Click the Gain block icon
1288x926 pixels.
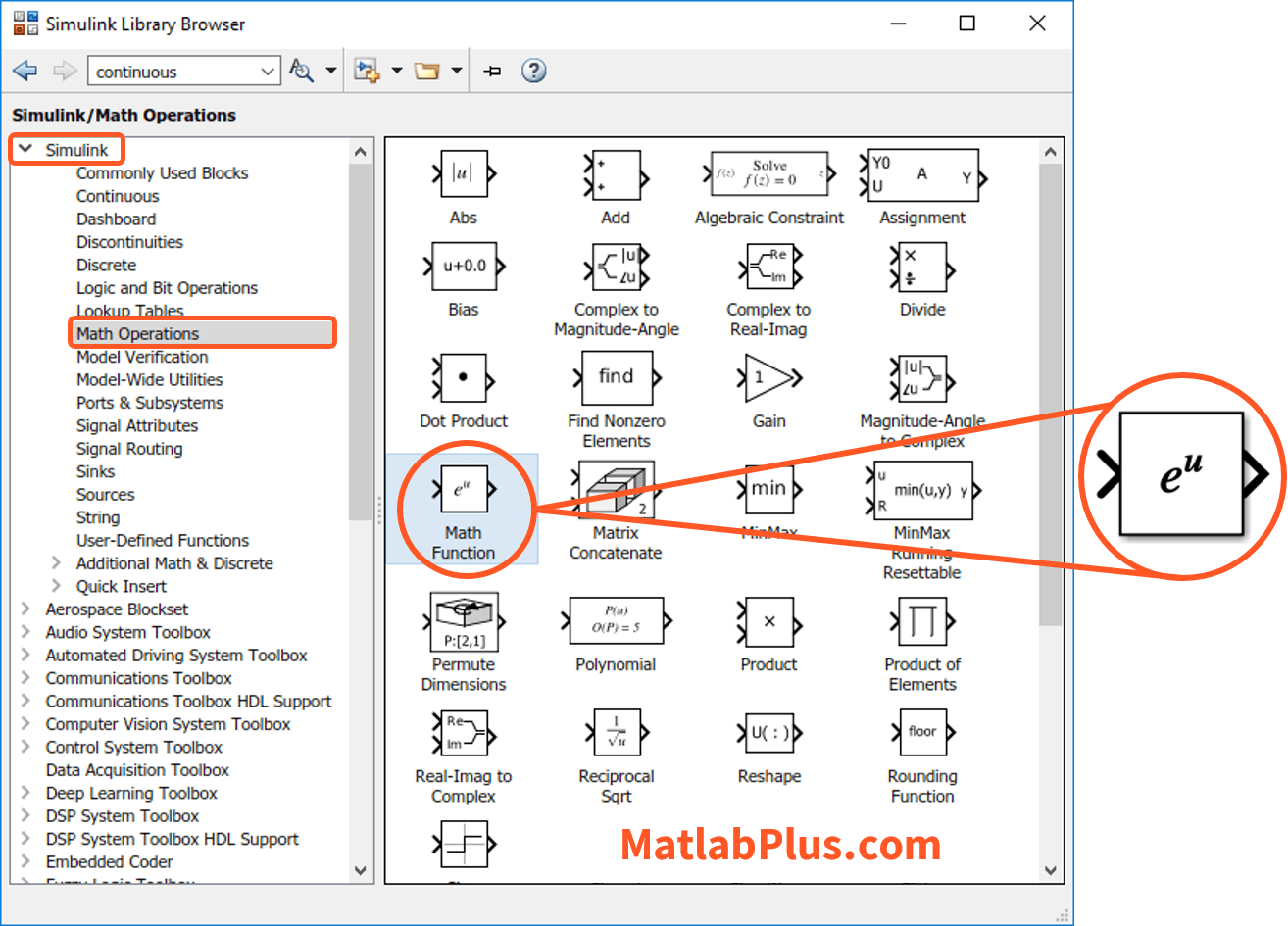[768, 378]
